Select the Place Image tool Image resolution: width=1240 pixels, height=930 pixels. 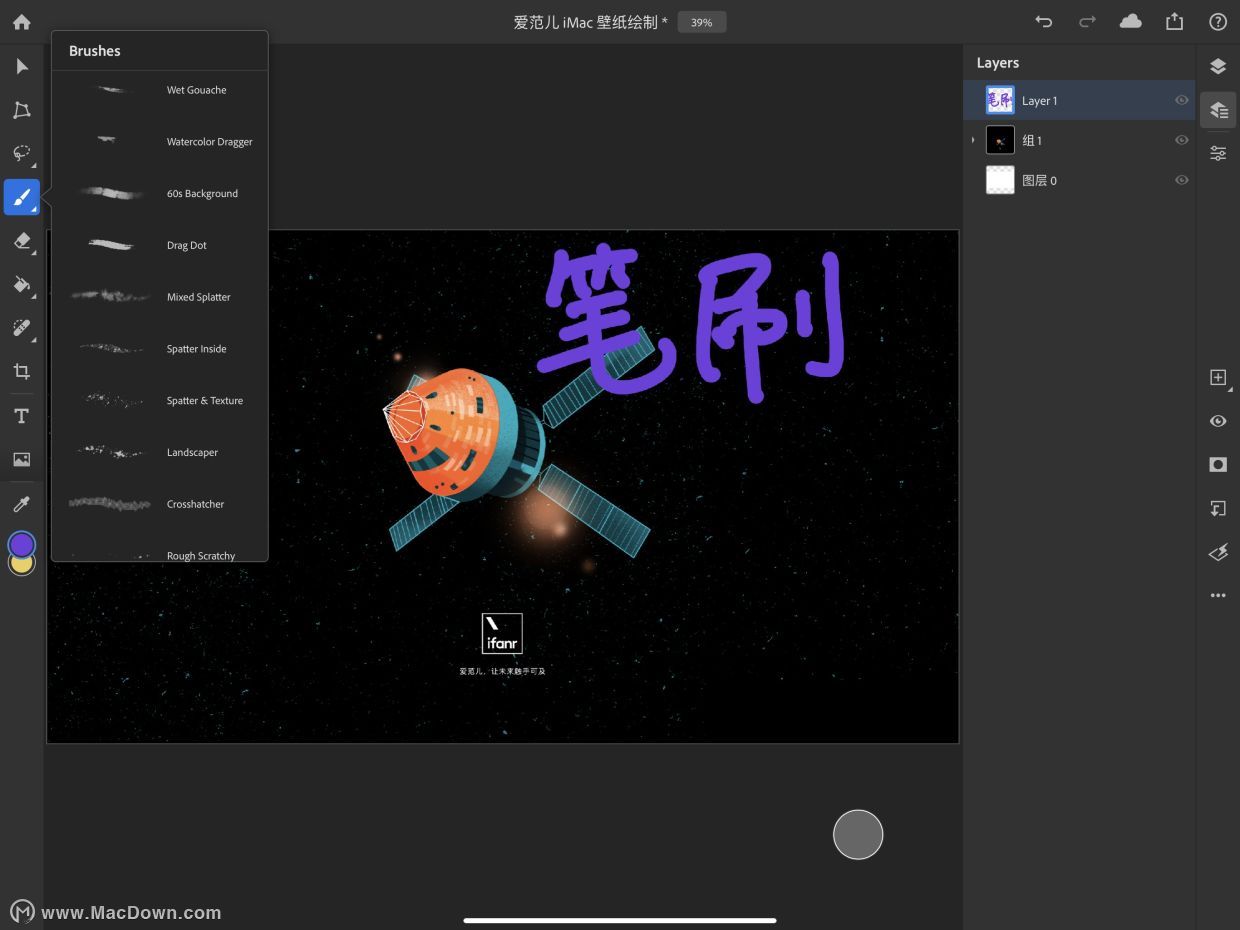coord(22,460)
